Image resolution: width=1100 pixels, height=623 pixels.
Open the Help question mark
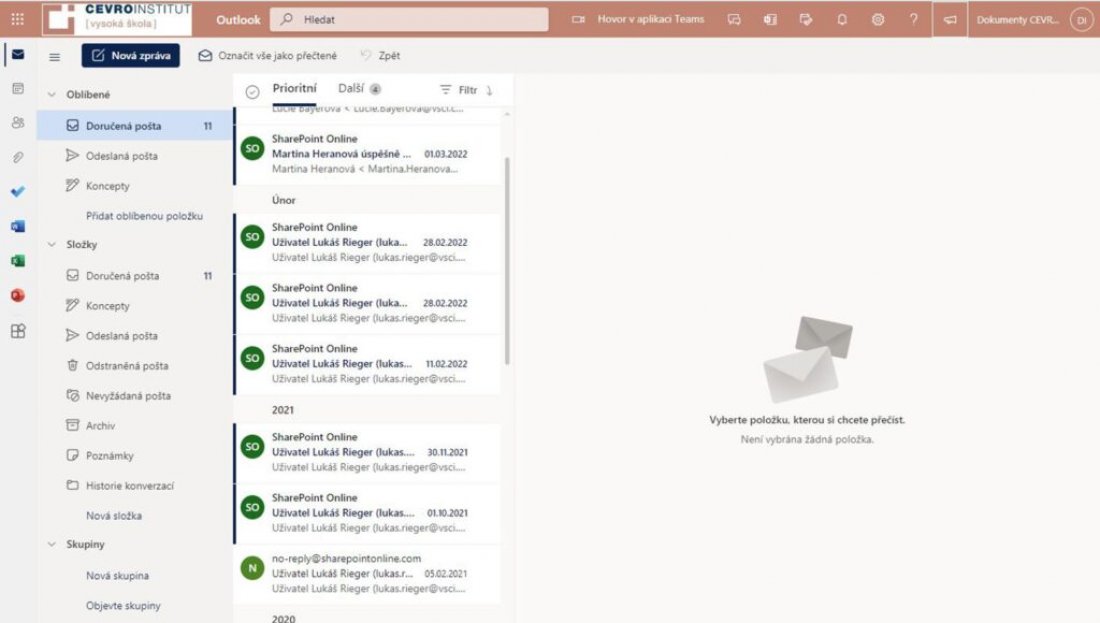click(x=913, y=20)
